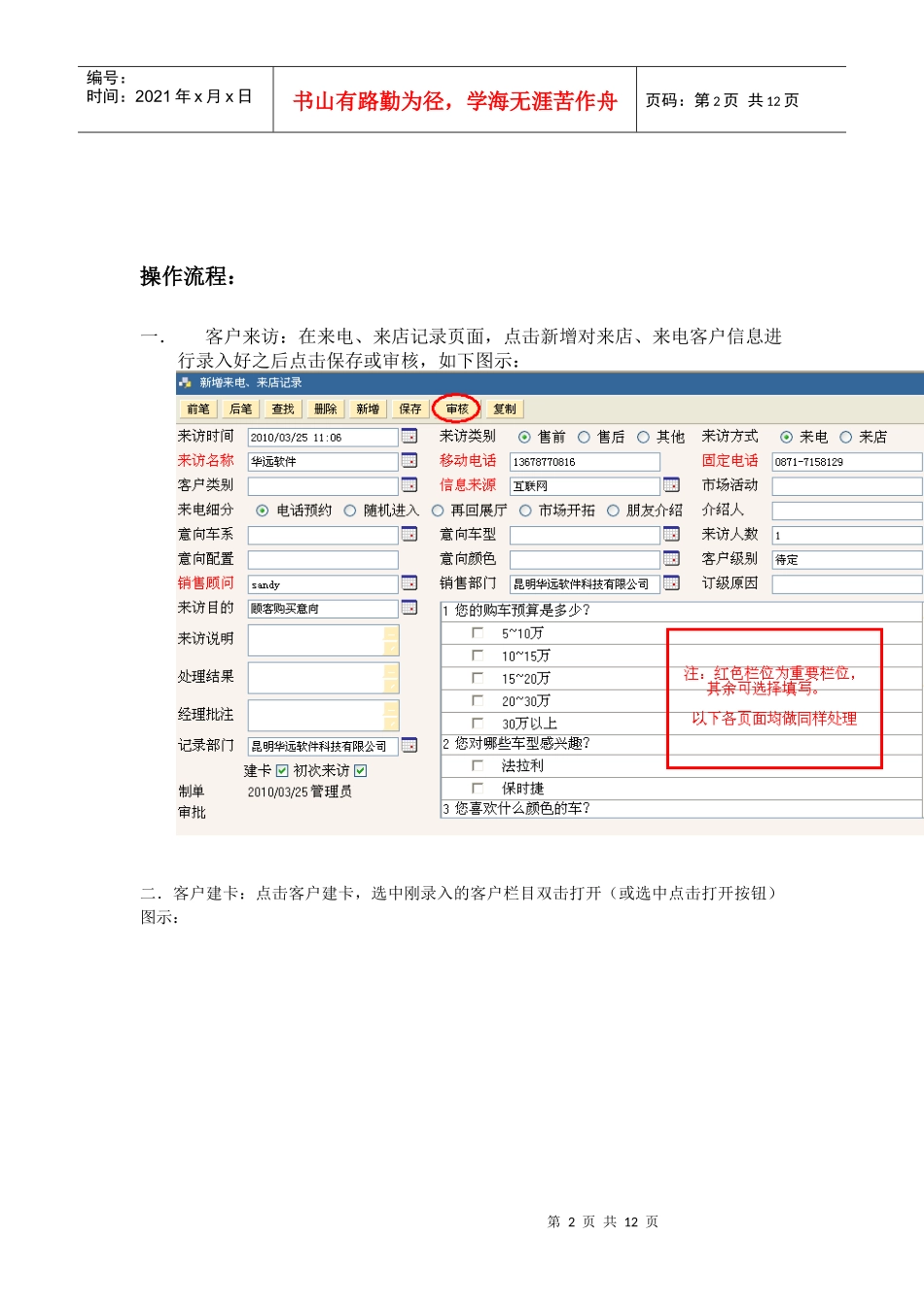Viewport: 924px width, 1307px height.
Task: Click the 经理批注 multiline text area
Action: tap(323, 716)
